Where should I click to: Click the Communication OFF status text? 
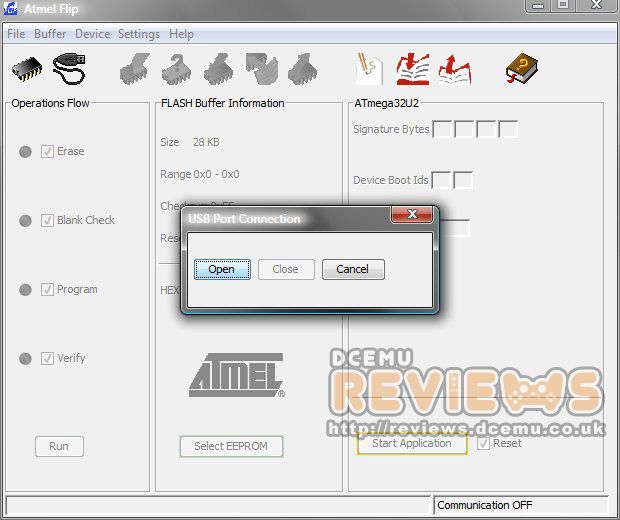point(485,505)
